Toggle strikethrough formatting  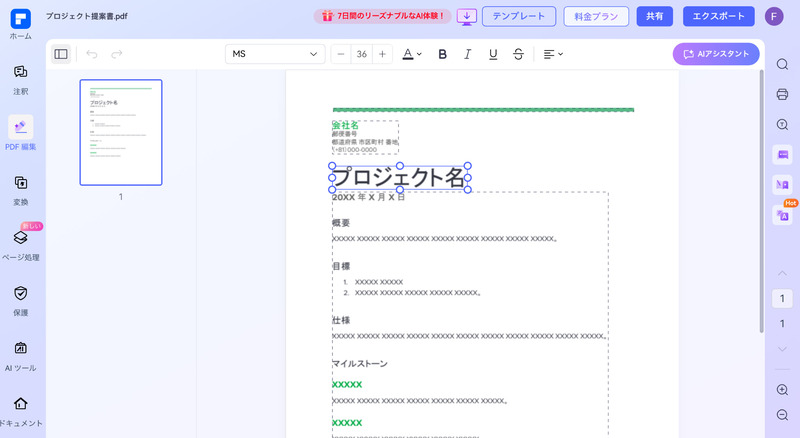click(x=518, y=54)
